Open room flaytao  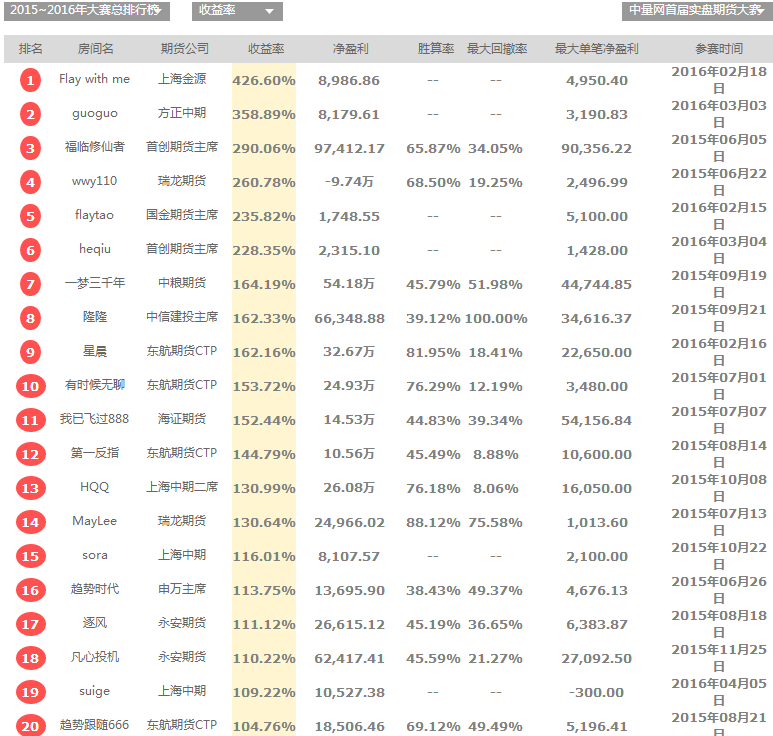[x=95, y=215]
